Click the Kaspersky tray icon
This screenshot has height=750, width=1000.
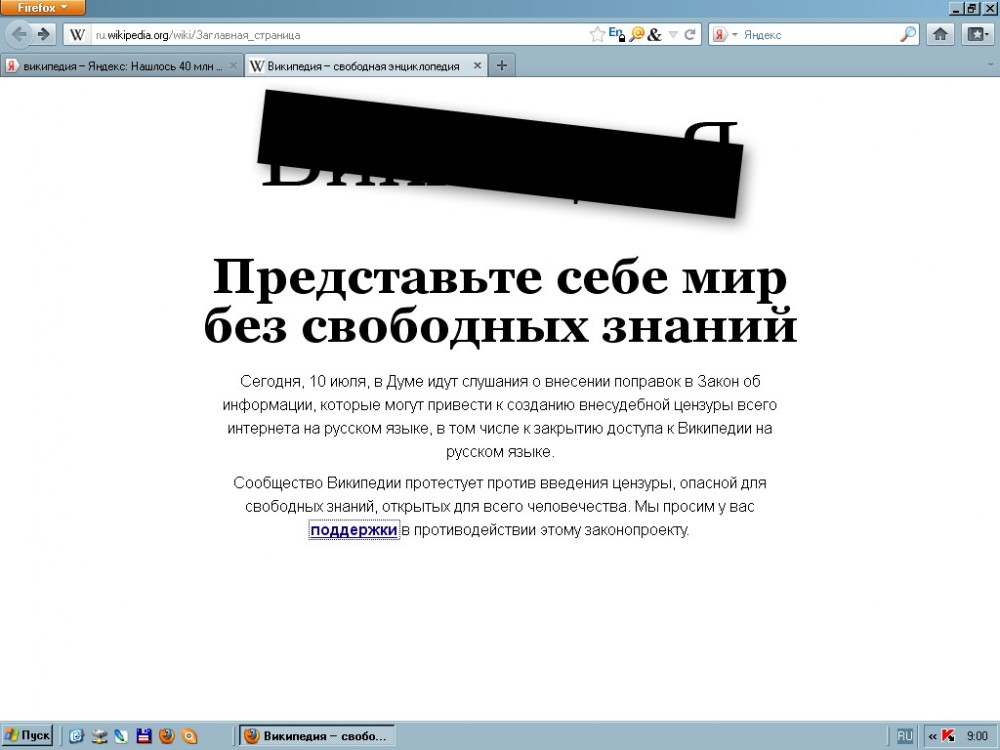click(x=948, y=735)
